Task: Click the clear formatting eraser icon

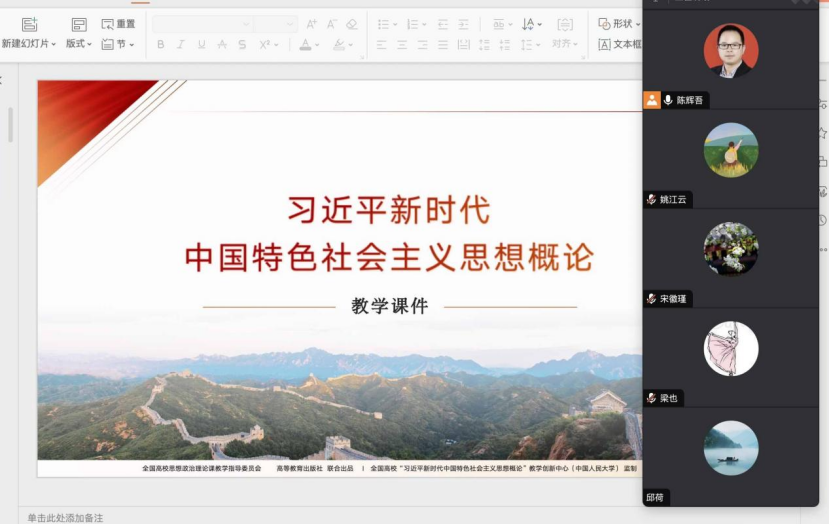Action: tap(351, 24)
